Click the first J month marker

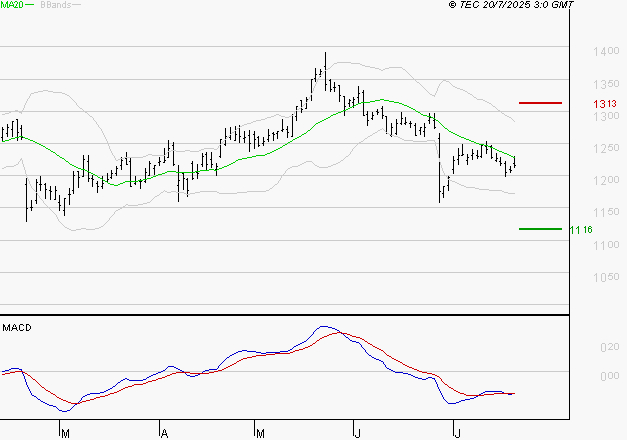(357, 434)
